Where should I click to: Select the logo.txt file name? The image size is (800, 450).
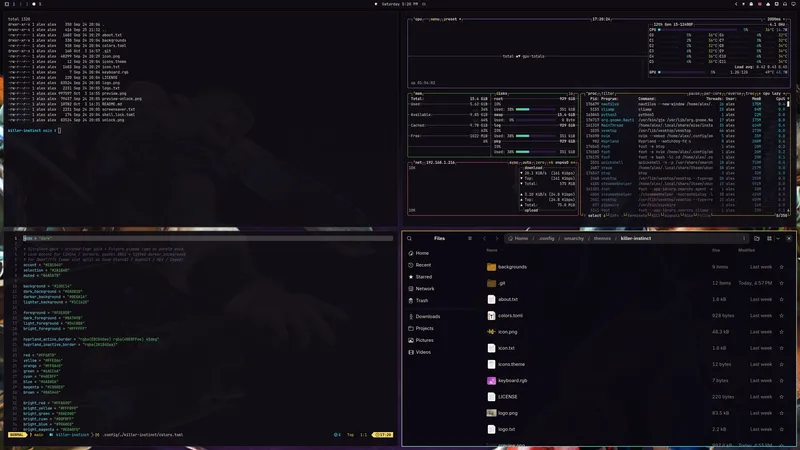point(506,430)
